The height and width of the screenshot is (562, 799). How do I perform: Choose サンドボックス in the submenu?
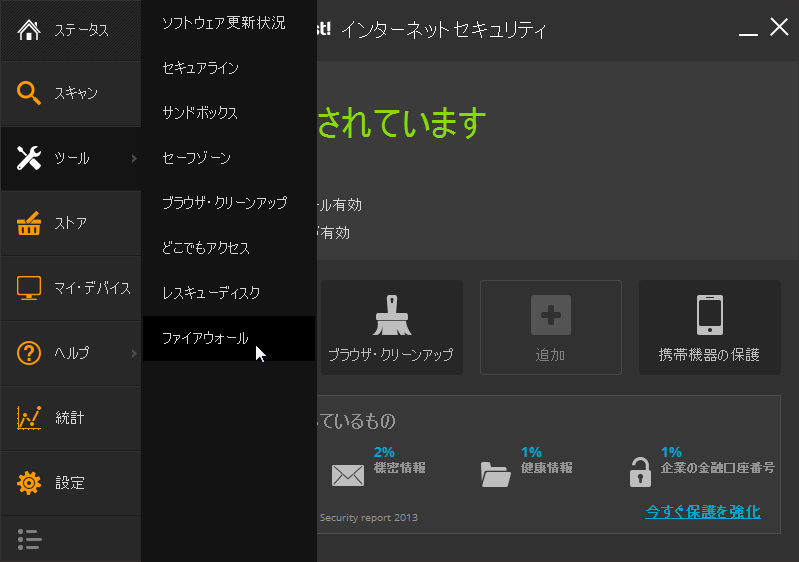[x=200, y=113]
